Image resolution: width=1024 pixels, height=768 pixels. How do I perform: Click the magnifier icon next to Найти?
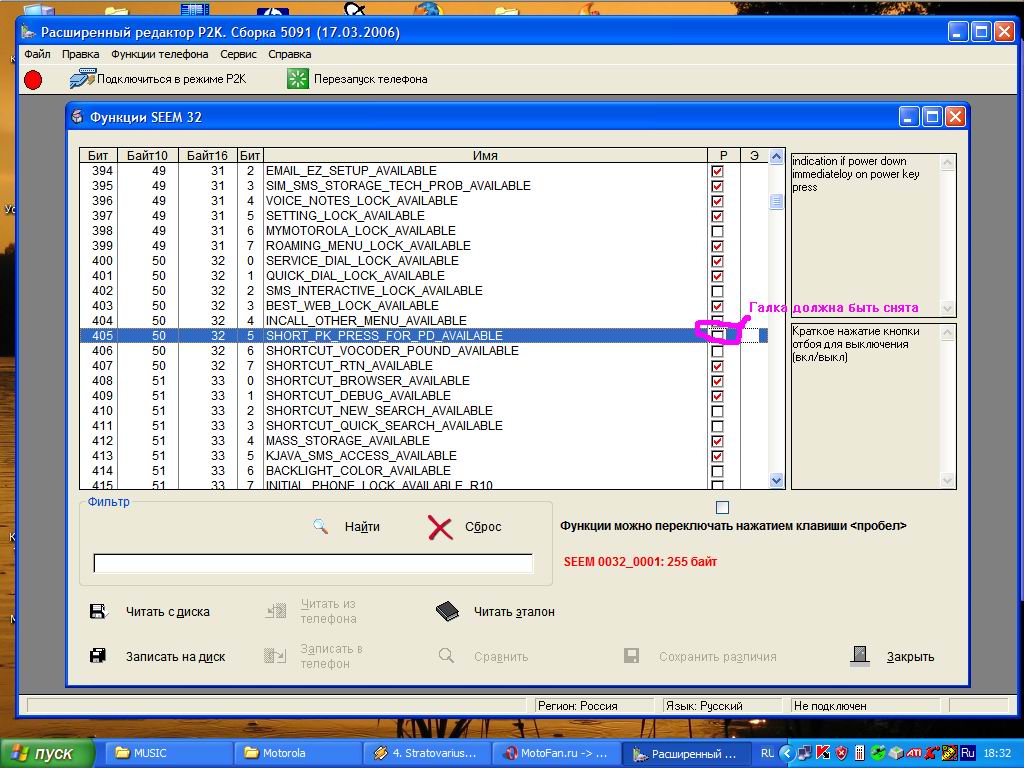click(x=320, y=526)
